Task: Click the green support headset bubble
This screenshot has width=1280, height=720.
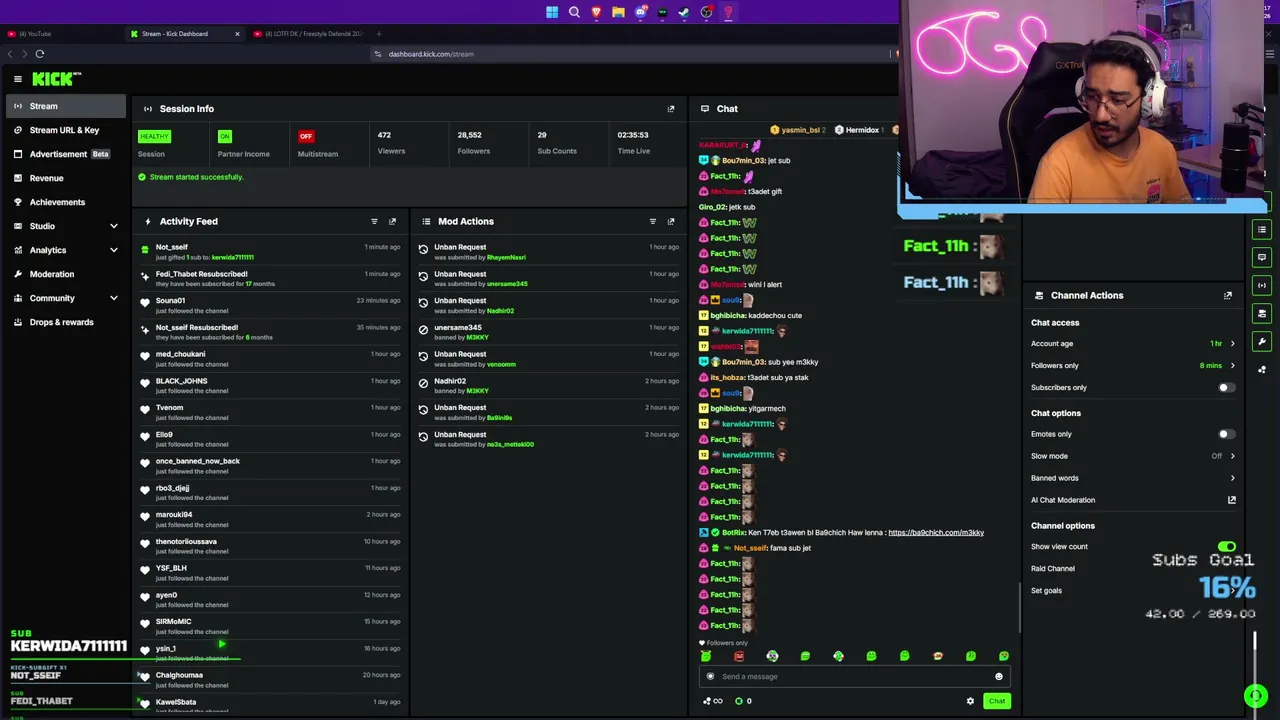Action: coord(1256,696)
